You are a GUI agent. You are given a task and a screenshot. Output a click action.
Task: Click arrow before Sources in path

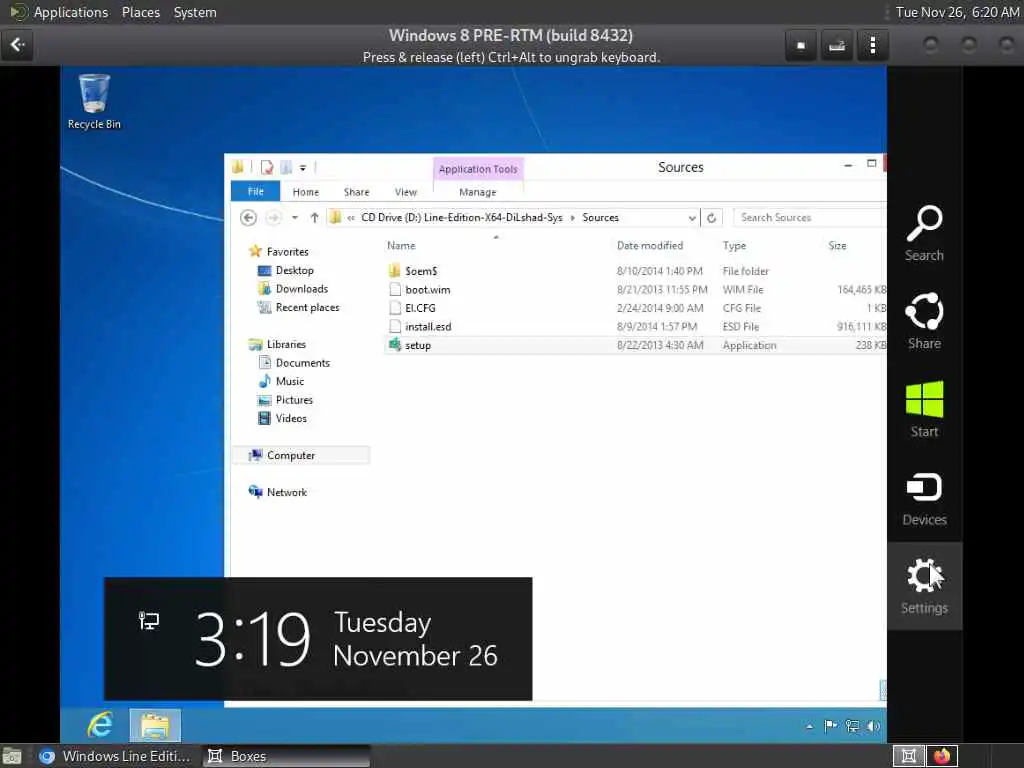coord(573,218)
